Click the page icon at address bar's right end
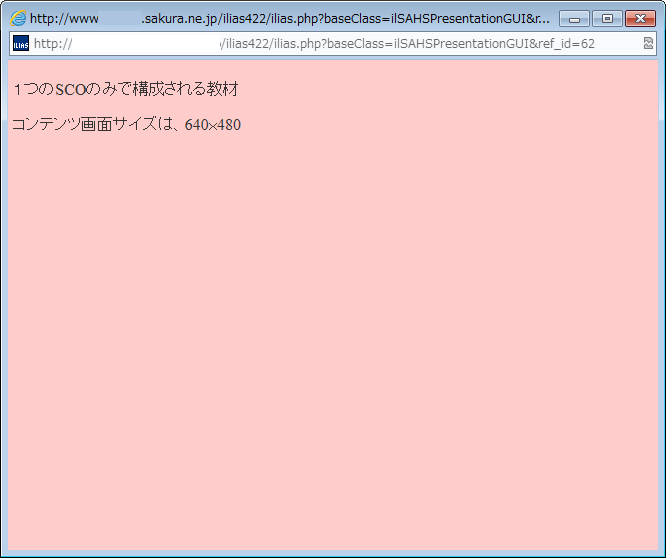Screen dimensions: 666x558 pyautogui.click(x=648, y=44)
